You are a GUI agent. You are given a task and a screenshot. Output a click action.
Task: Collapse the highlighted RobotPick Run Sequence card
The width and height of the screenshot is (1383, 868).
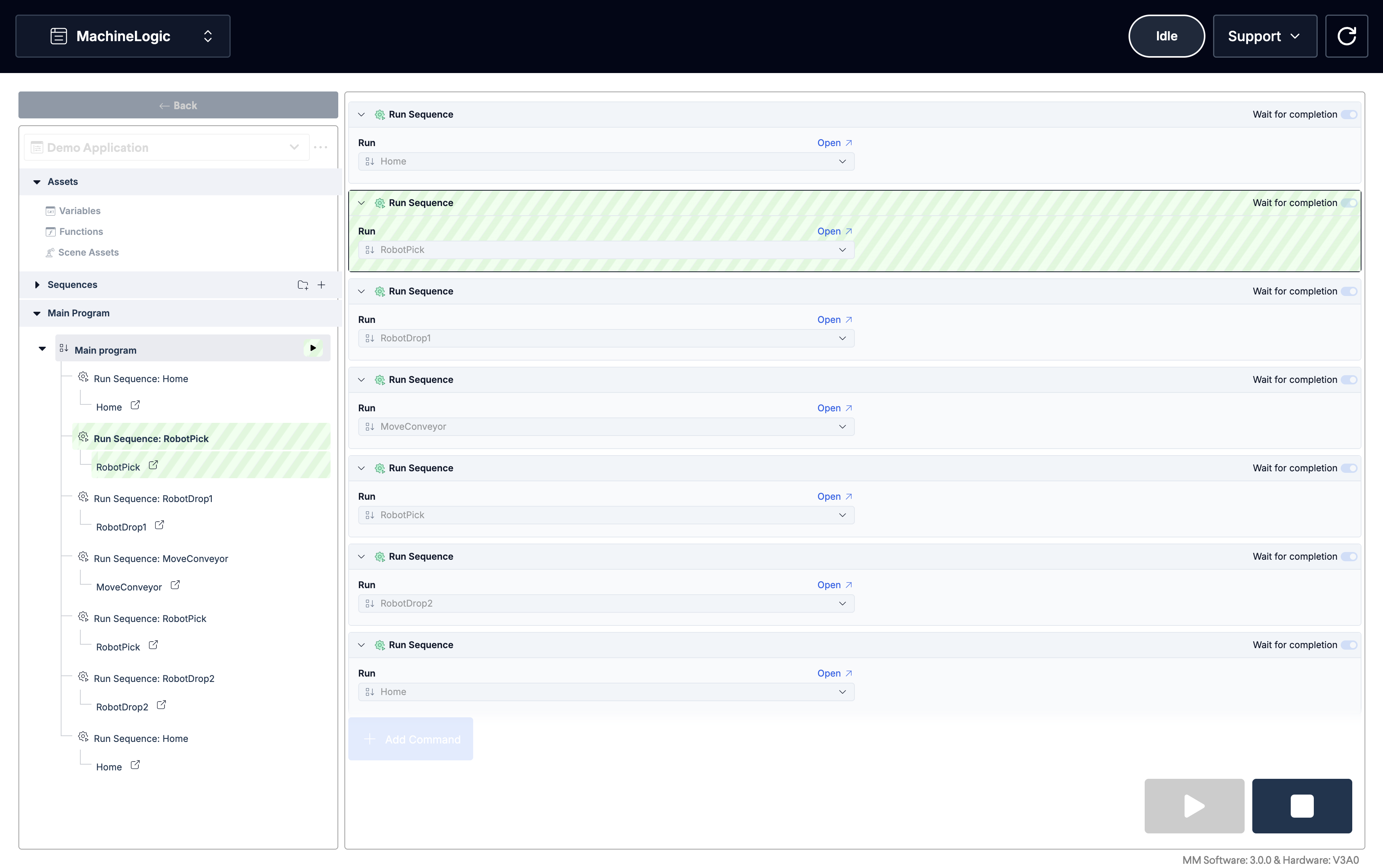[x=362, y=203]
